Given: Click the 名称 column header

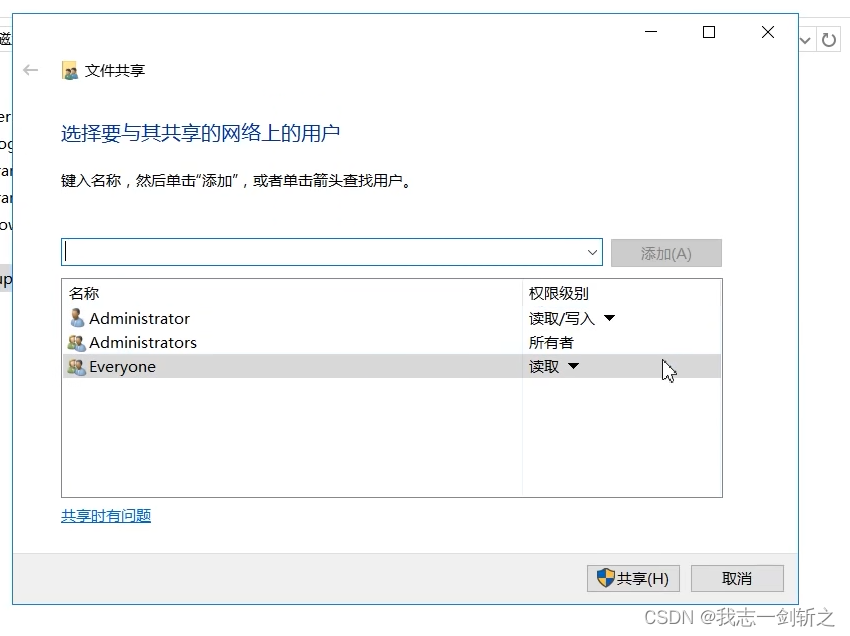Looking at the screenshot, I should pos(84,293).
